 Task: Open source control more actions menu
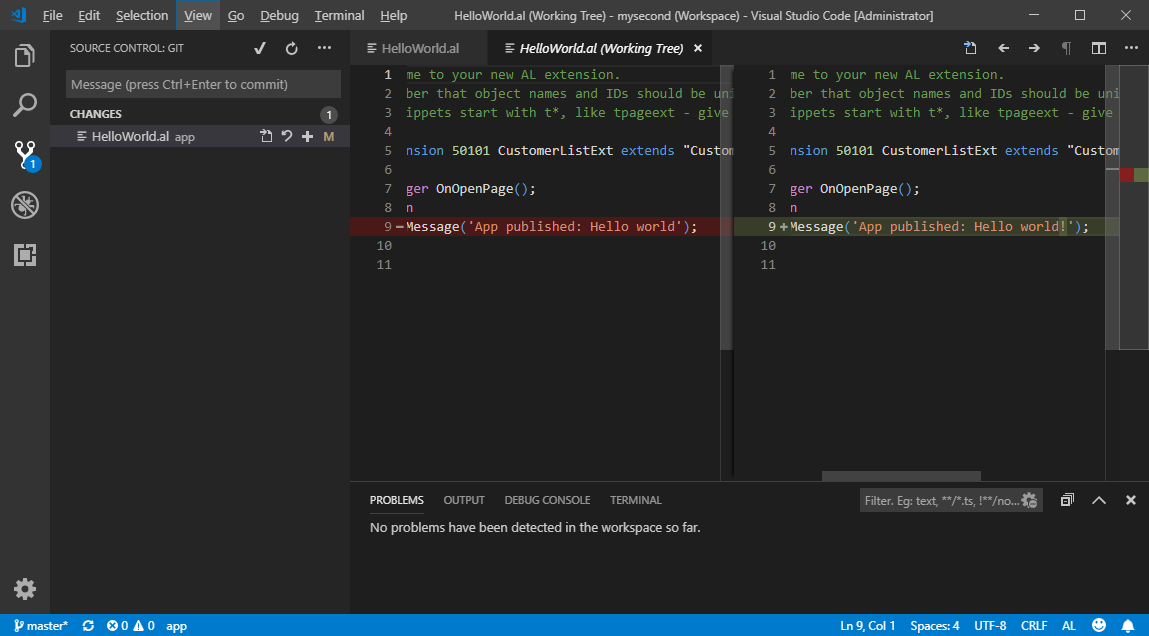[324, 48]
